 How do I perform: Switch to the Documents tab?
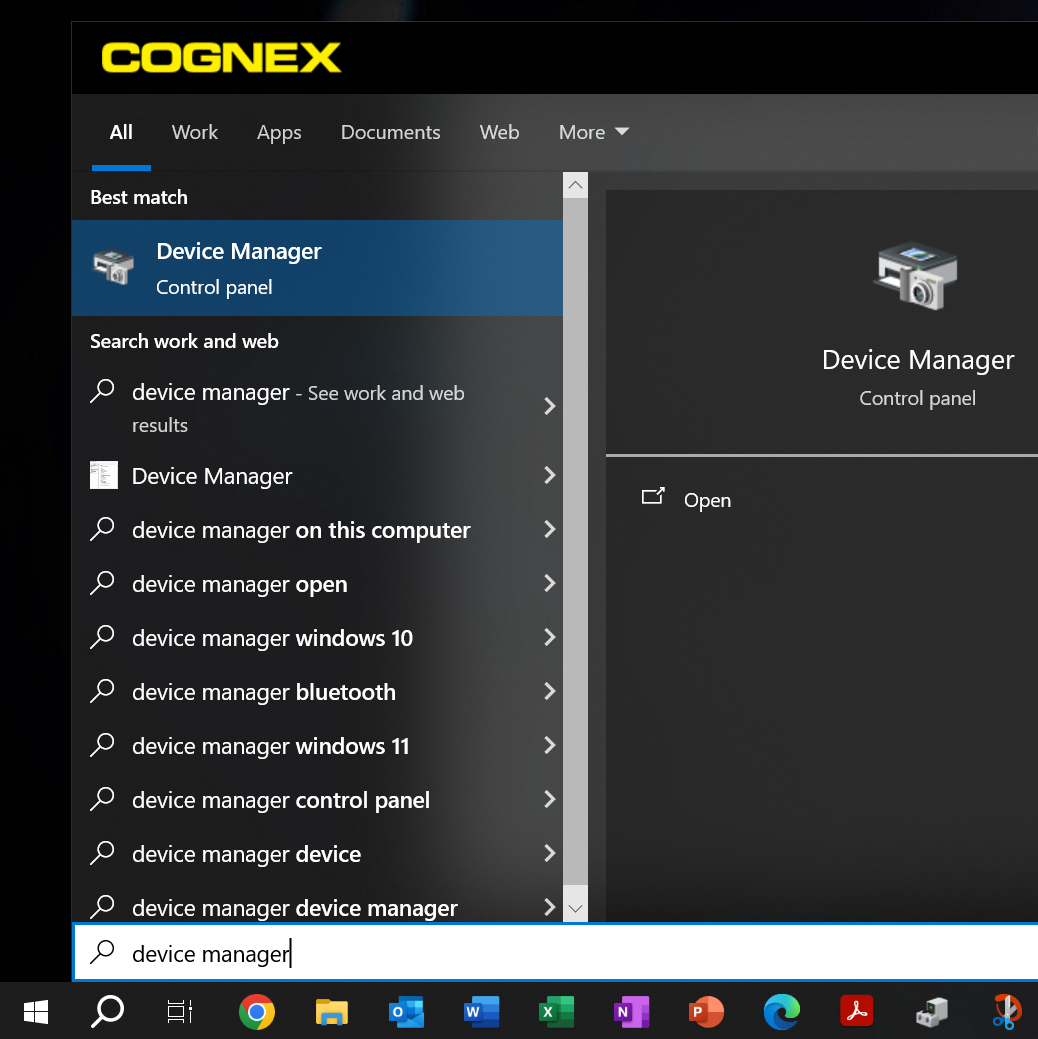[x=390, y=132]
